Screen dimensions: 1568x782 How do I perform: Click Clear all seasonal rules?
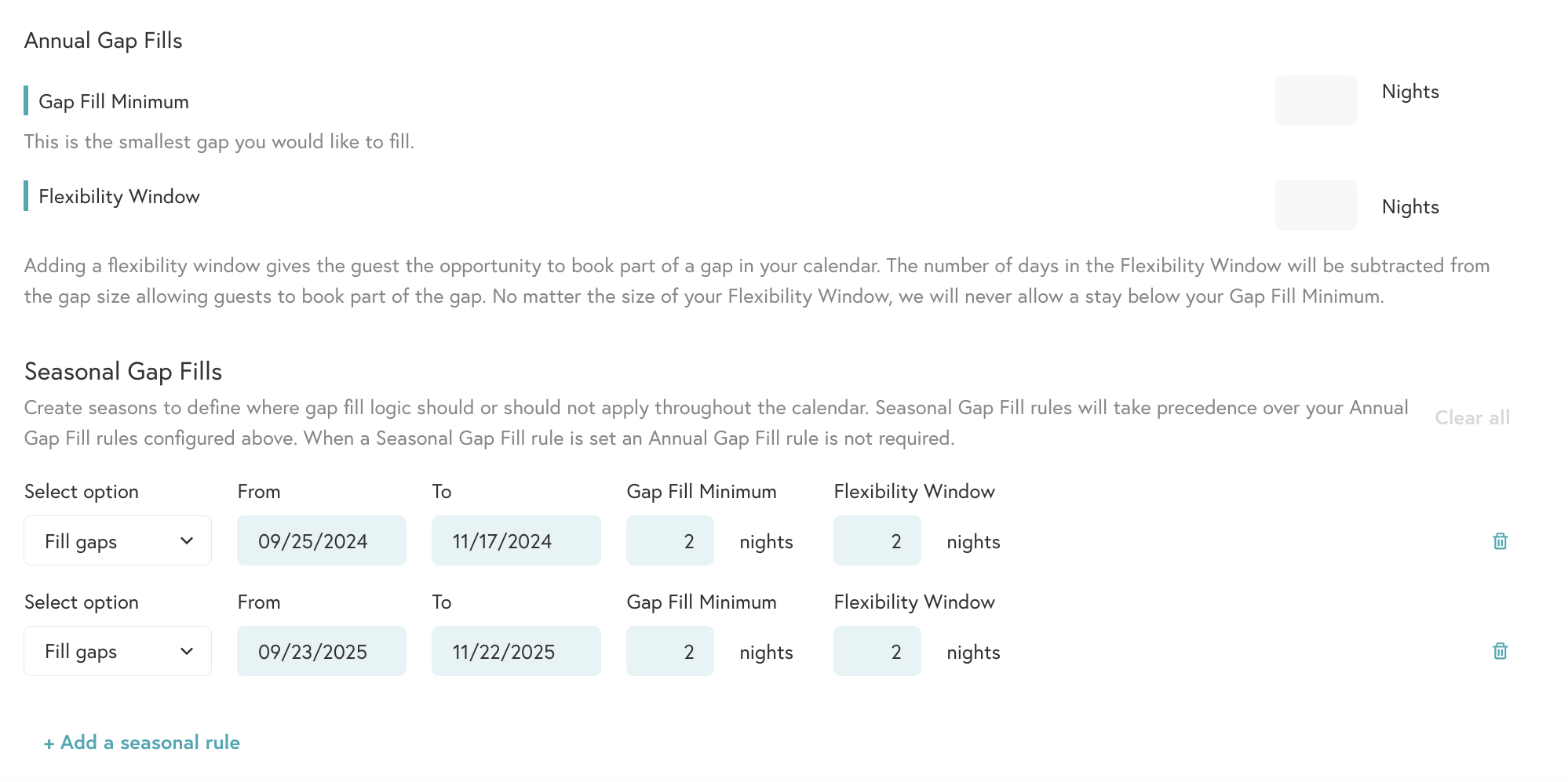[1472, 418]
